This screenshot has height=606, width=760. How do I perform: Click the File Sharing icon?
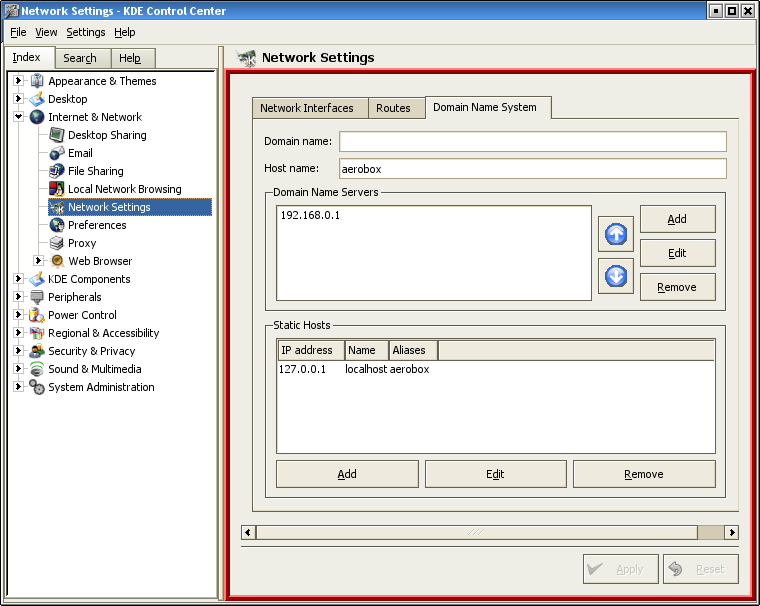[57, 171]
